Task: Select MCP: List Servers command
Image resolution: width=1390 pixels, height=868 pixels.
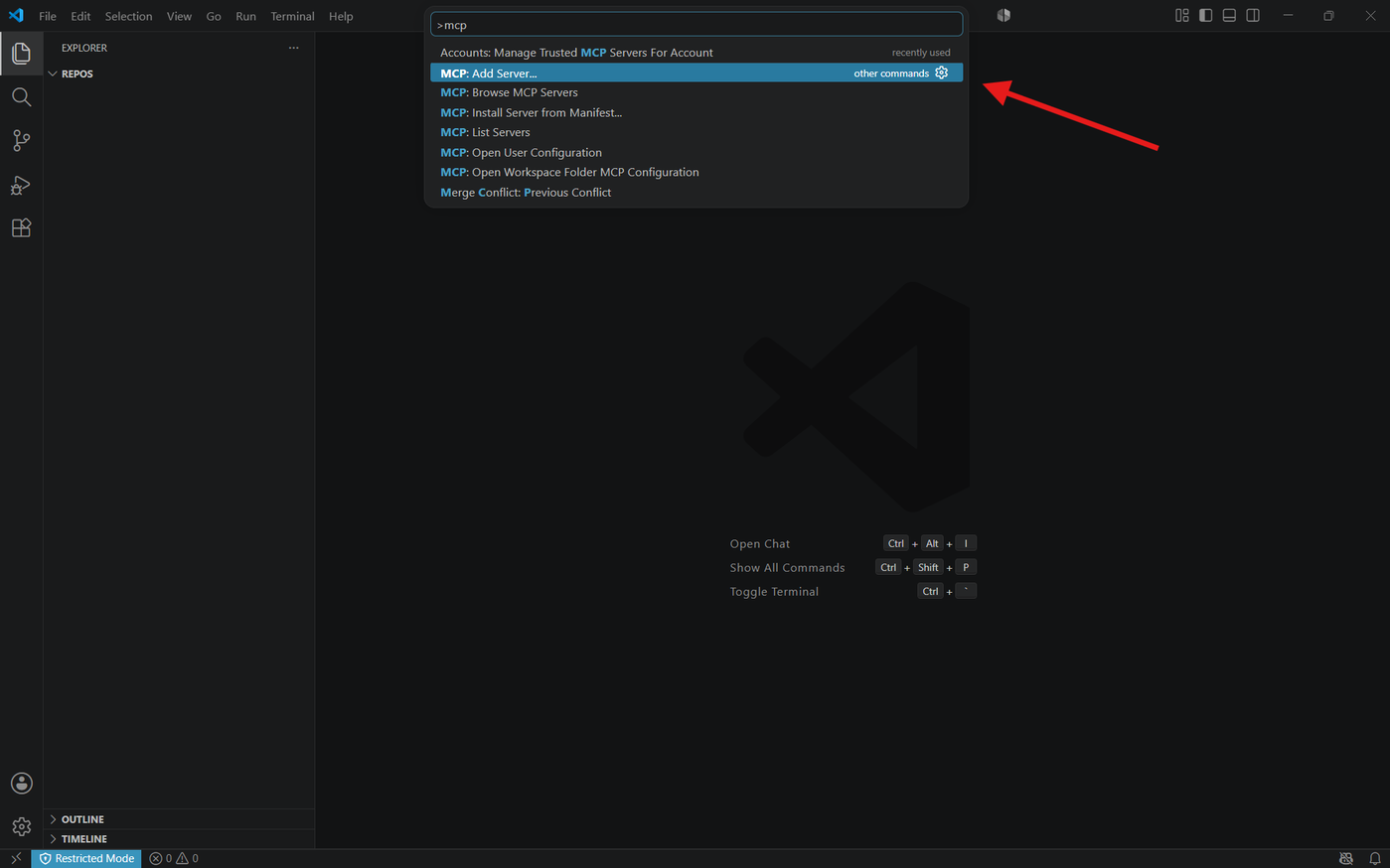Action: tap(696, 132)
